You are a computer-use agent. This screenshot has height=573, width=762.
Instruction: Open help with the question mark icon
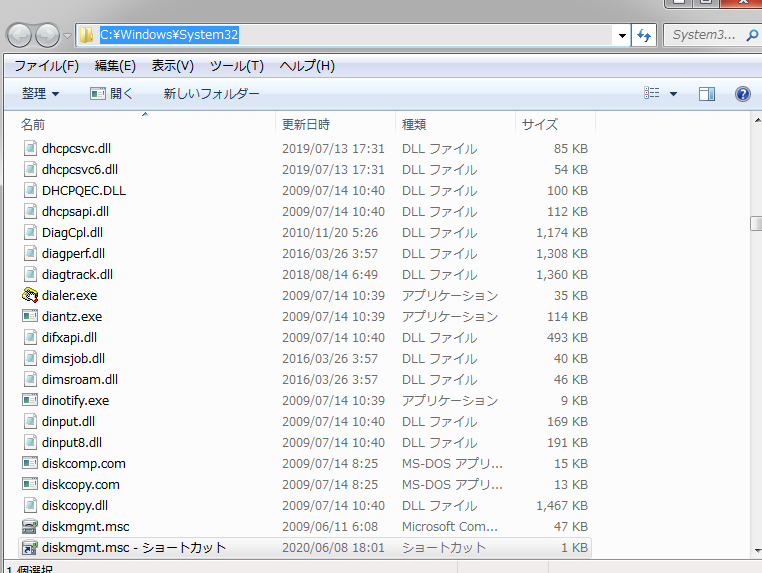tap(743, 94)
